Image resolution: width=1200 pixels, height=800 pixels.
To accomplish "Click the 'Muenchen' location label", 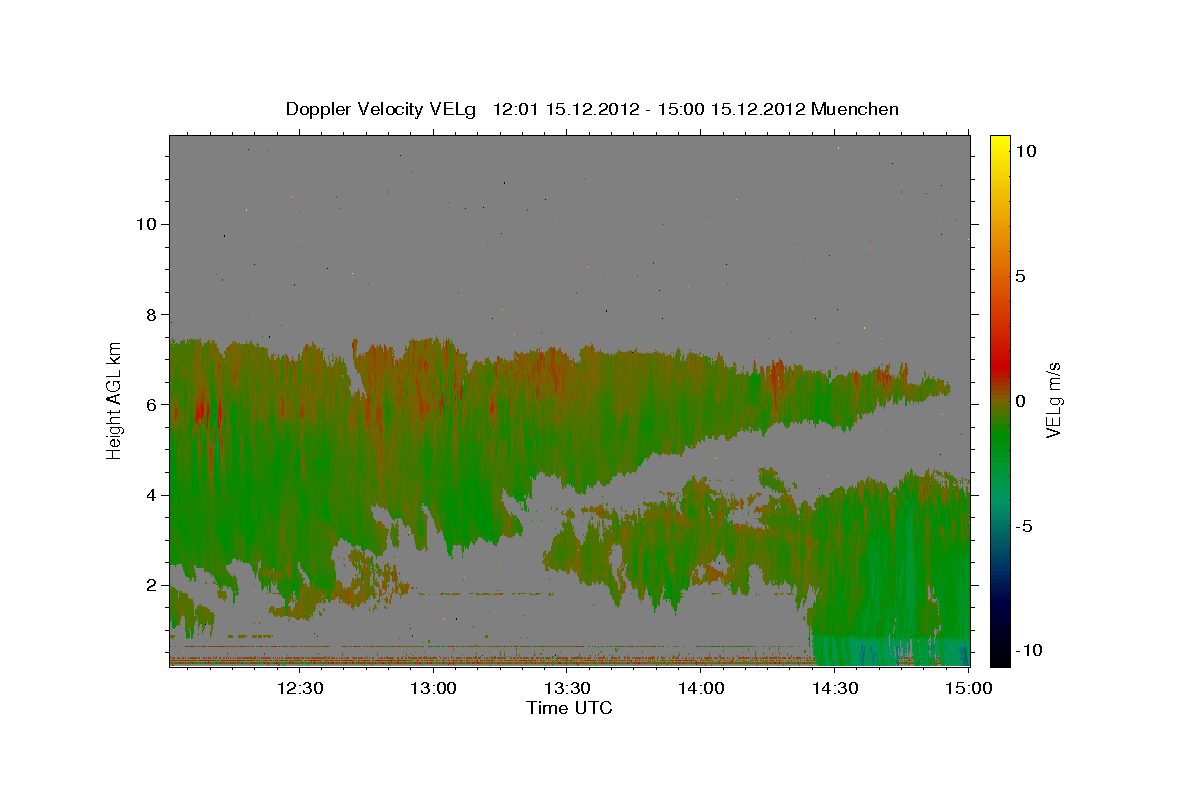I will tap(855, 109).
